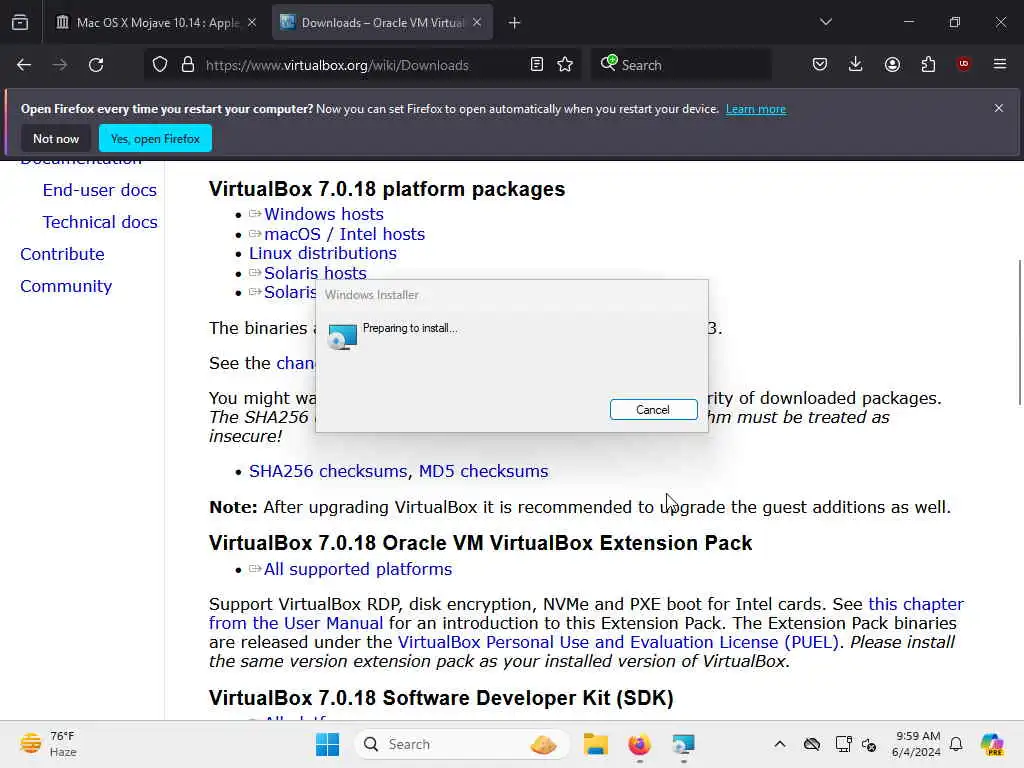
Task: Download macOS / Intel hosts package
Action: click(344, 234)
